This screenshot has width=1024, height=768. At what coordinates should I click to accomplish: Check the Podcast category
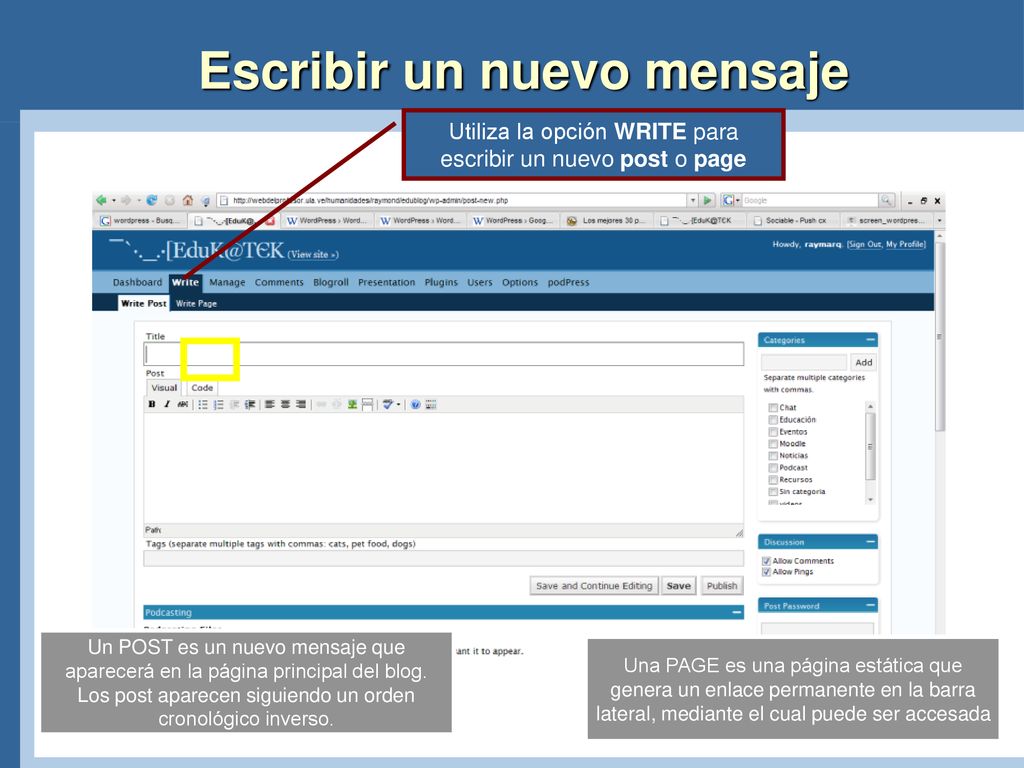click(x=773, y=468)
